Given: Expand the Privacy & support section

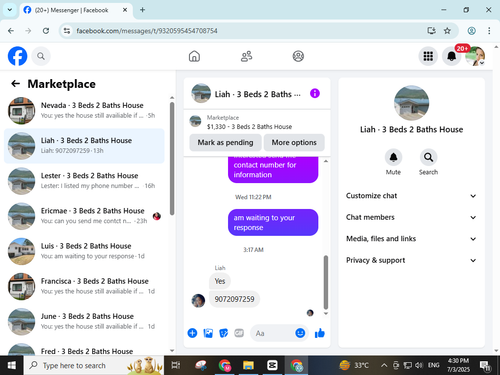Looking at the screenshot, I should point(411,260).
